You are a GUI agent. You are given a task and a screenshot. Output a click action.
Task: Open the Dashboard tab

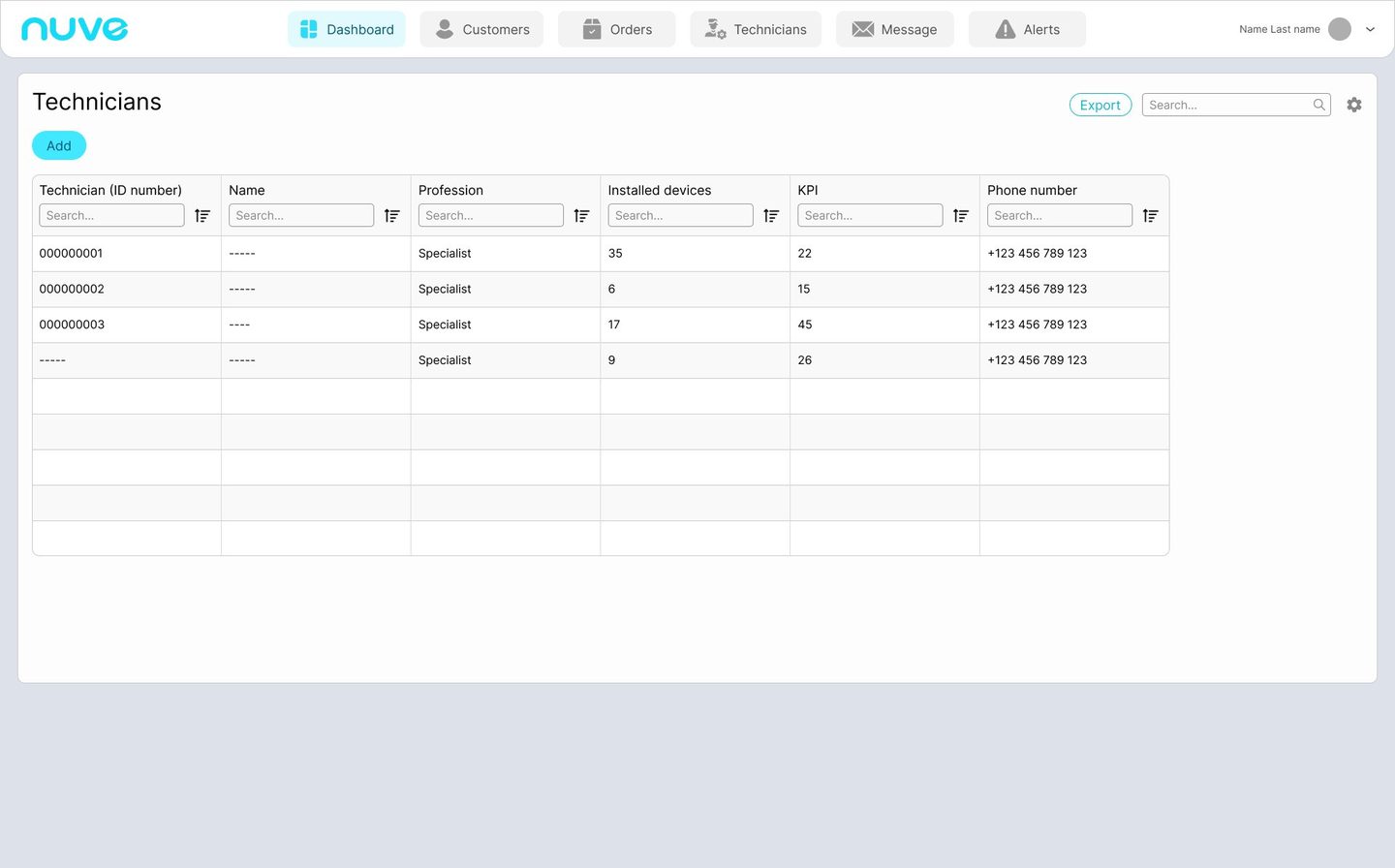(347, 29)
